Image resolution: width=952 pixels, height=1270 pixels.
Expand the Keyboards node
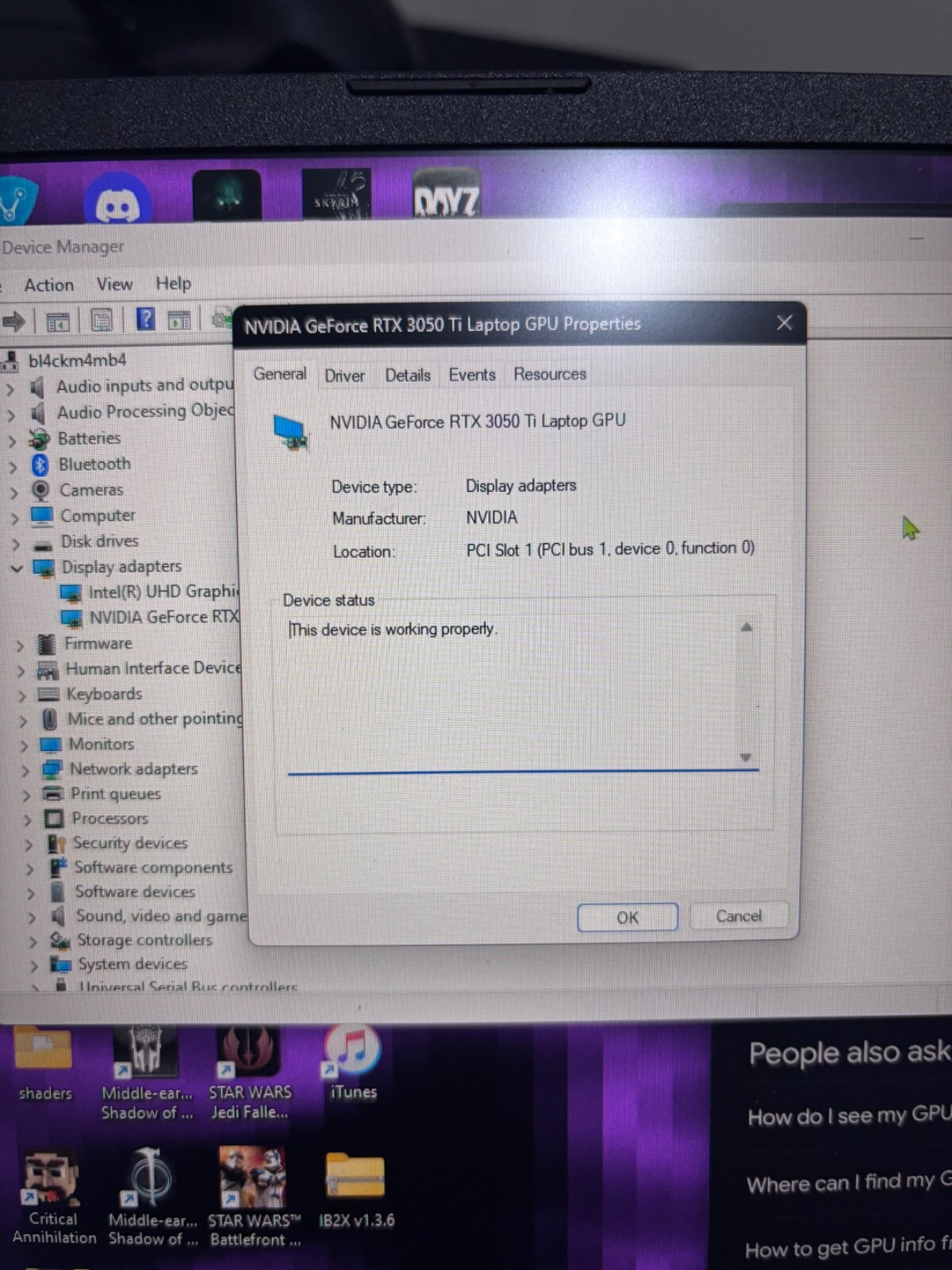coord(22,696)
